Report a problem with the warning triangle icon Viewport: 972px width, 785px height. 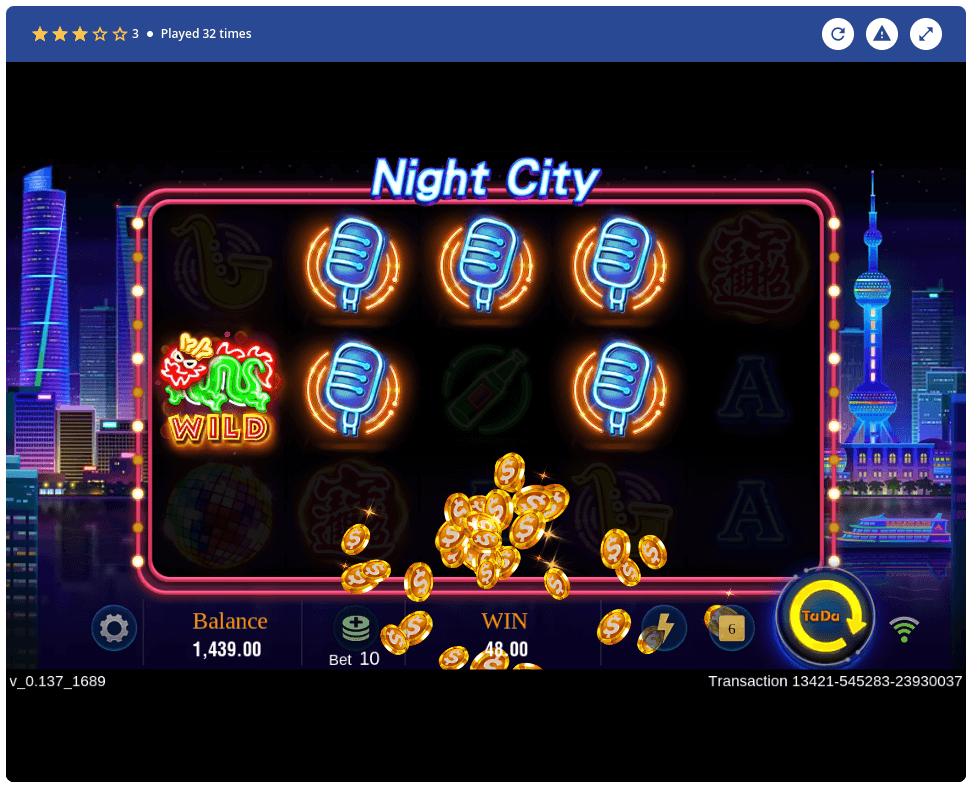tap(881, 33)
